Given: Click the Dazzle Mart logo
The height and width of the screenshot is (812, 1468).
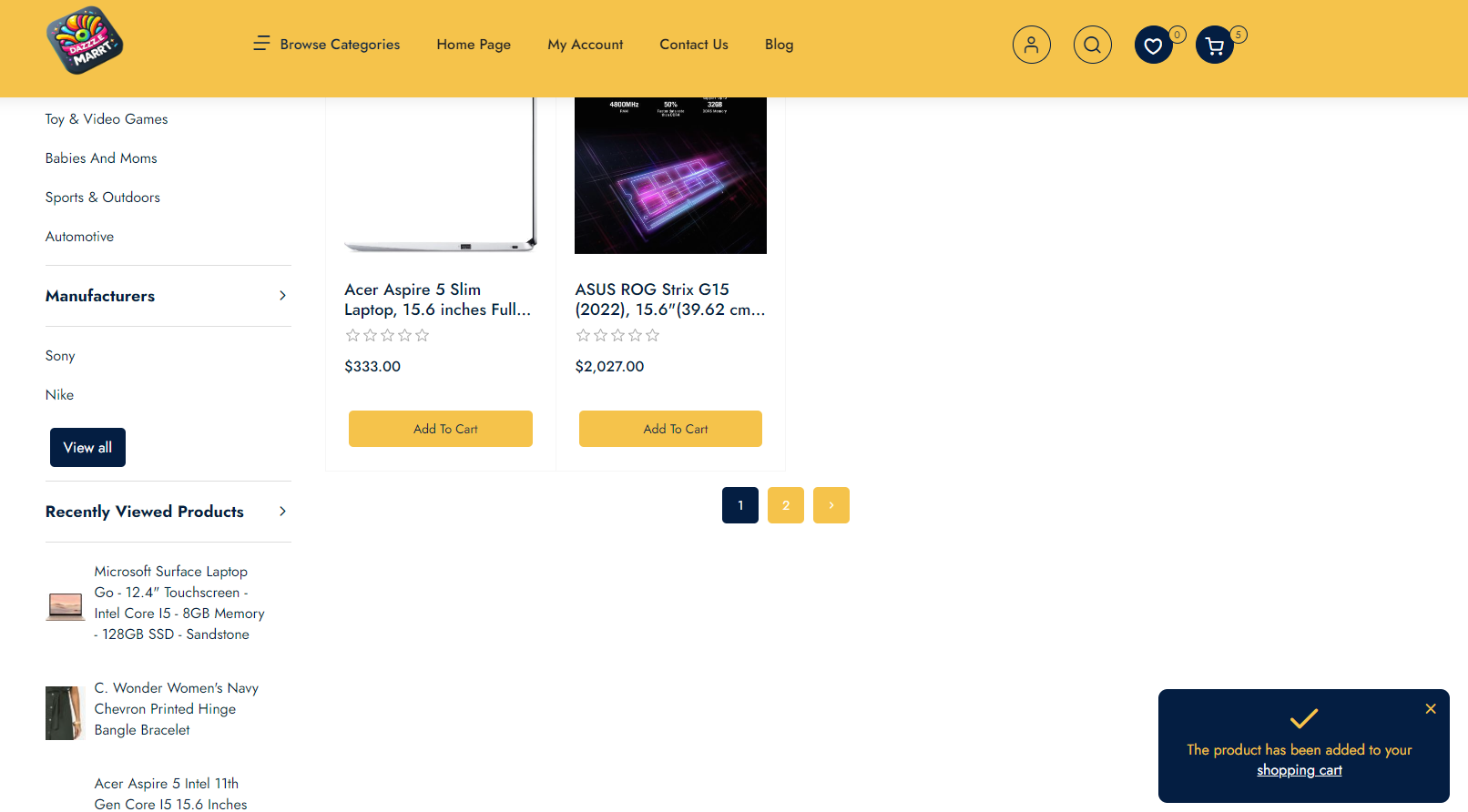Looking at the screenshot, I should [85, 41].
